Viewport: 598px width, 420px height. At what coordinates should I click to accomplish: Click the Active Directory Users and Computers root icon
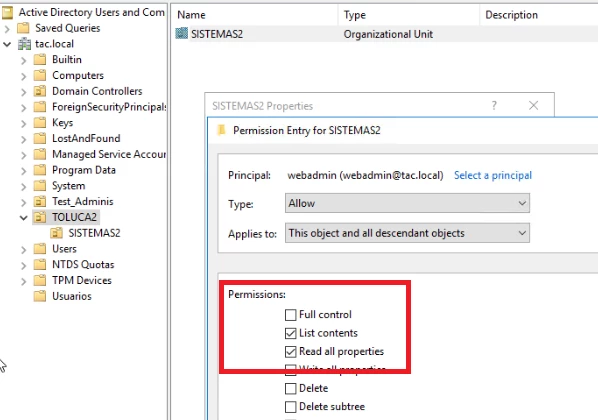tap(7, 12)
